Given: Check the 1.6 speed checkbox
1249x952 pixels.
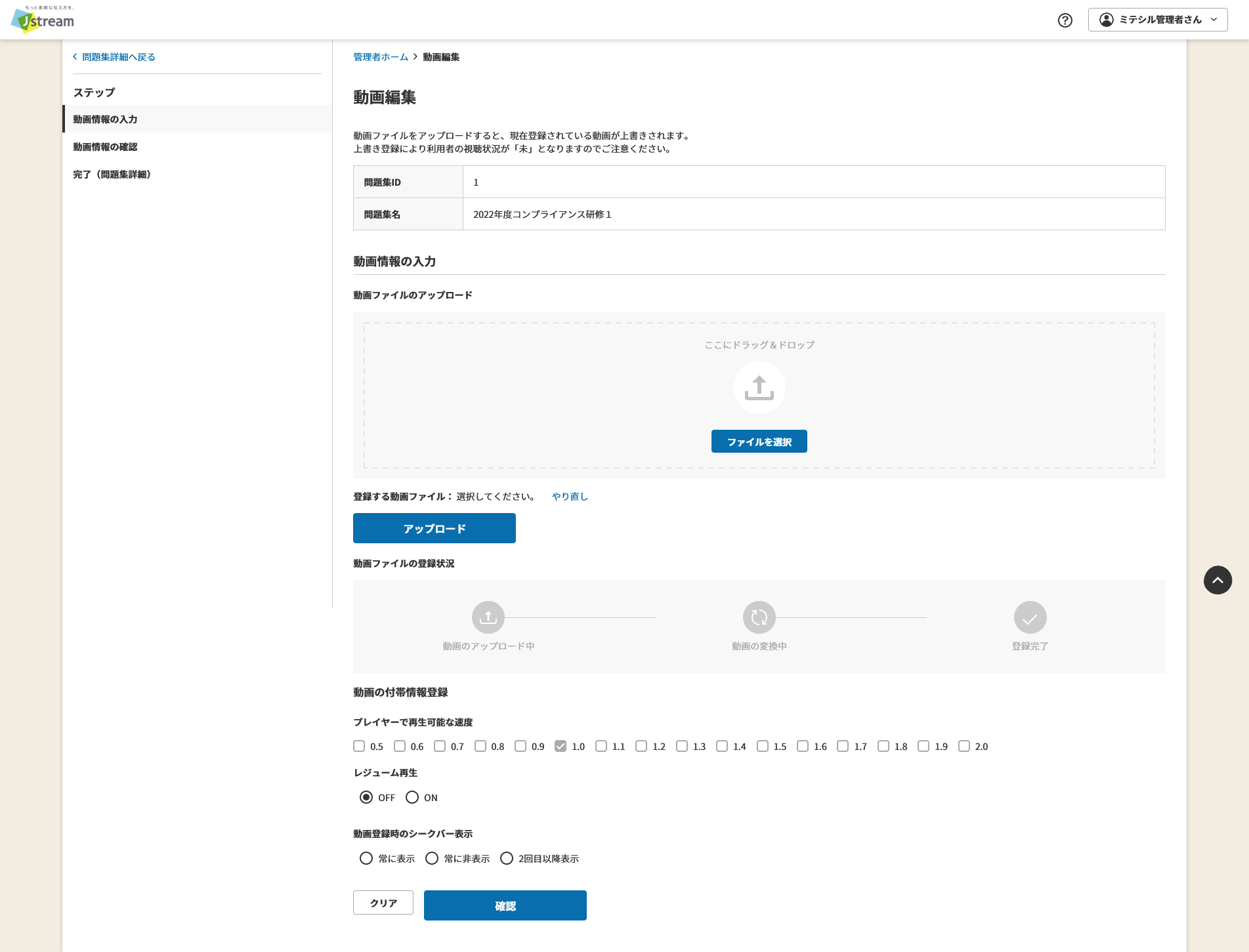Looking at the screenshot, I should pyautogui.click(x=803, y=746).
